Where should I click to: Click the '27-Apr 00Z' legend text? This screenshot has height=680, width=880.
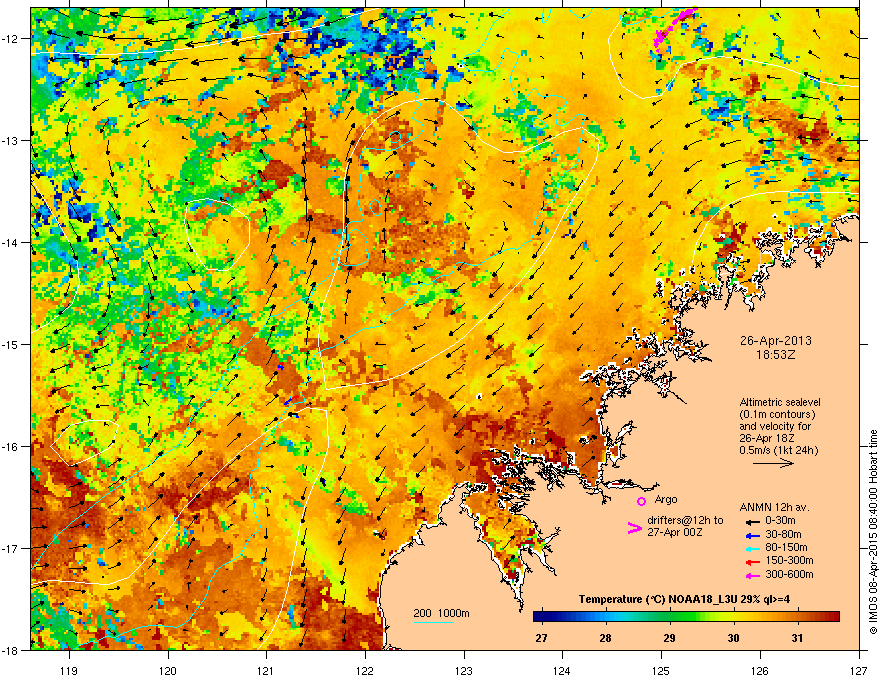(673, 532)
